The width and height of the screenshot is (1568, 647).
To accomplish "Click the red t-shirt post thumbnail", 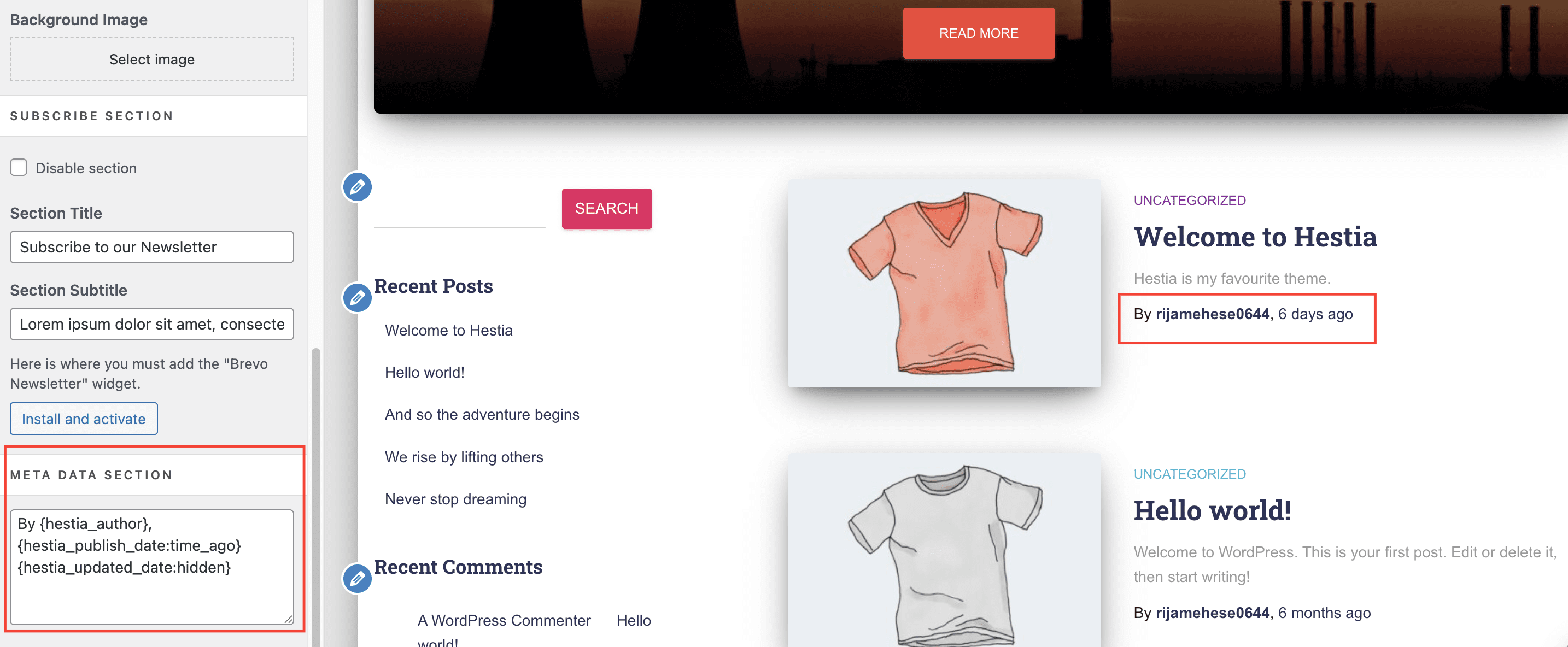I will 944,283.
